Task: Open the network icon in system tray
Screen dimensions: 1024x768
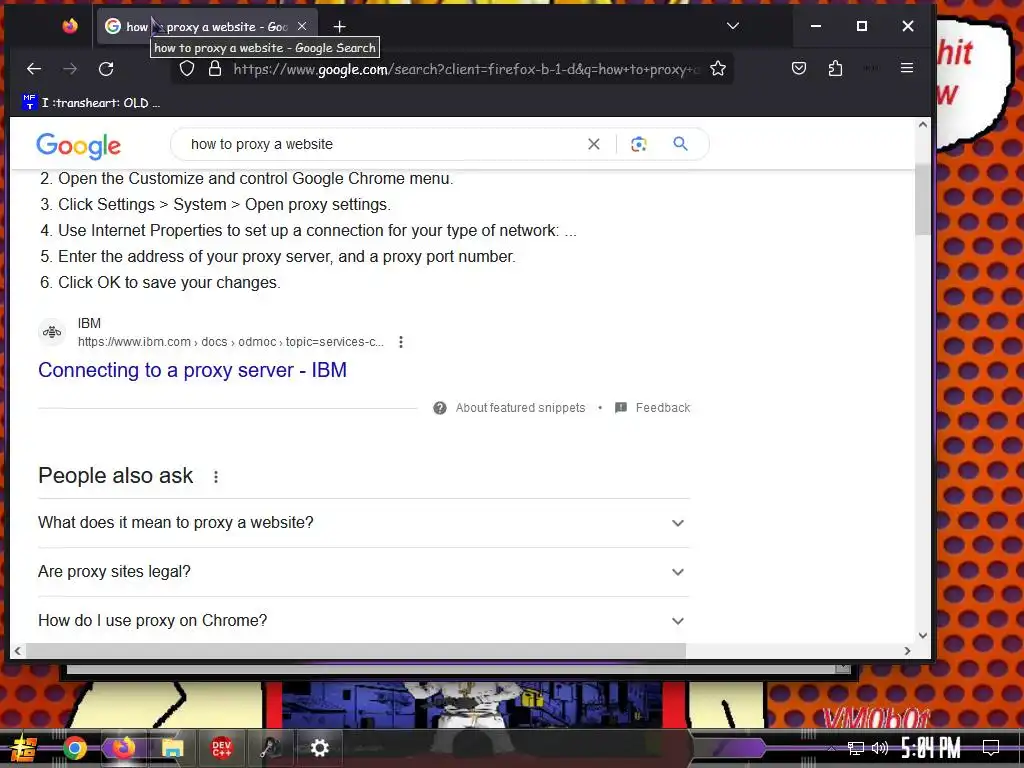Action: [x=856, y=748]
